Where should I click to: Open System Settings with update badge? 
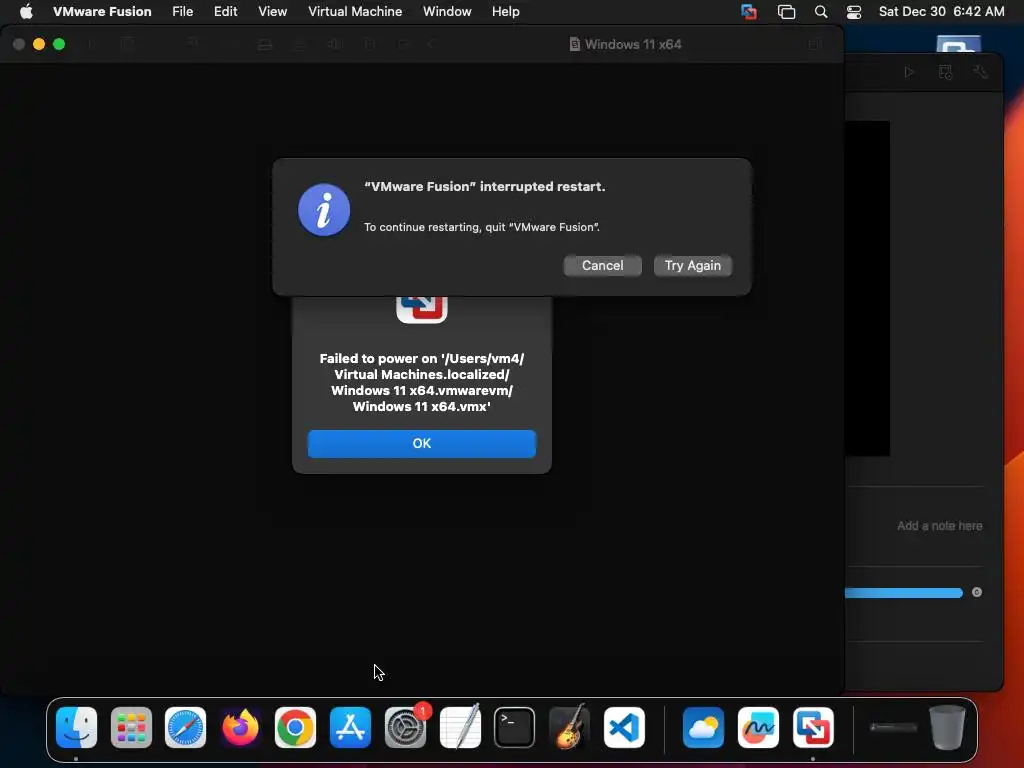(406, 727)
